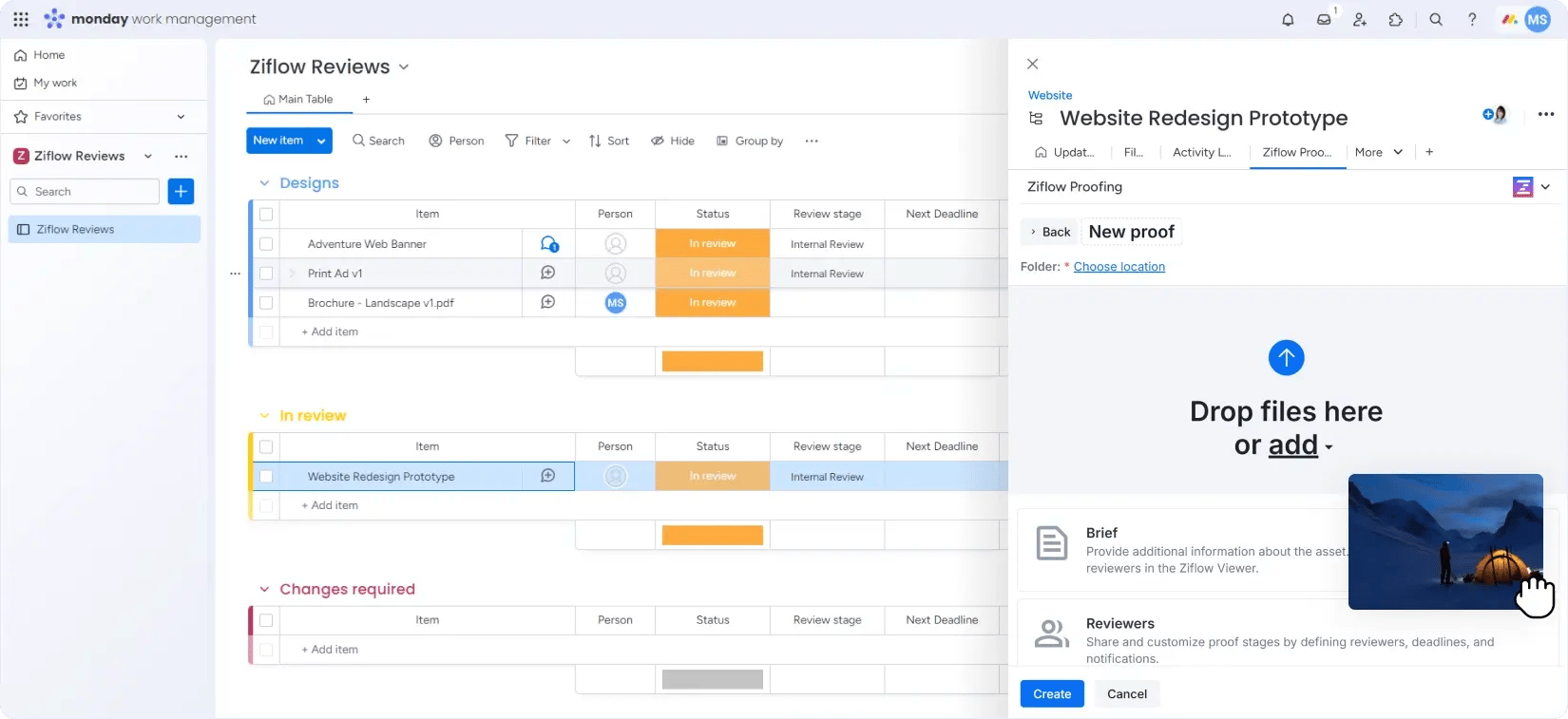Select the Website Redesign Prototype checkbox
The width and height of the screenshot is (1568, 719).
tap(266, 477)
